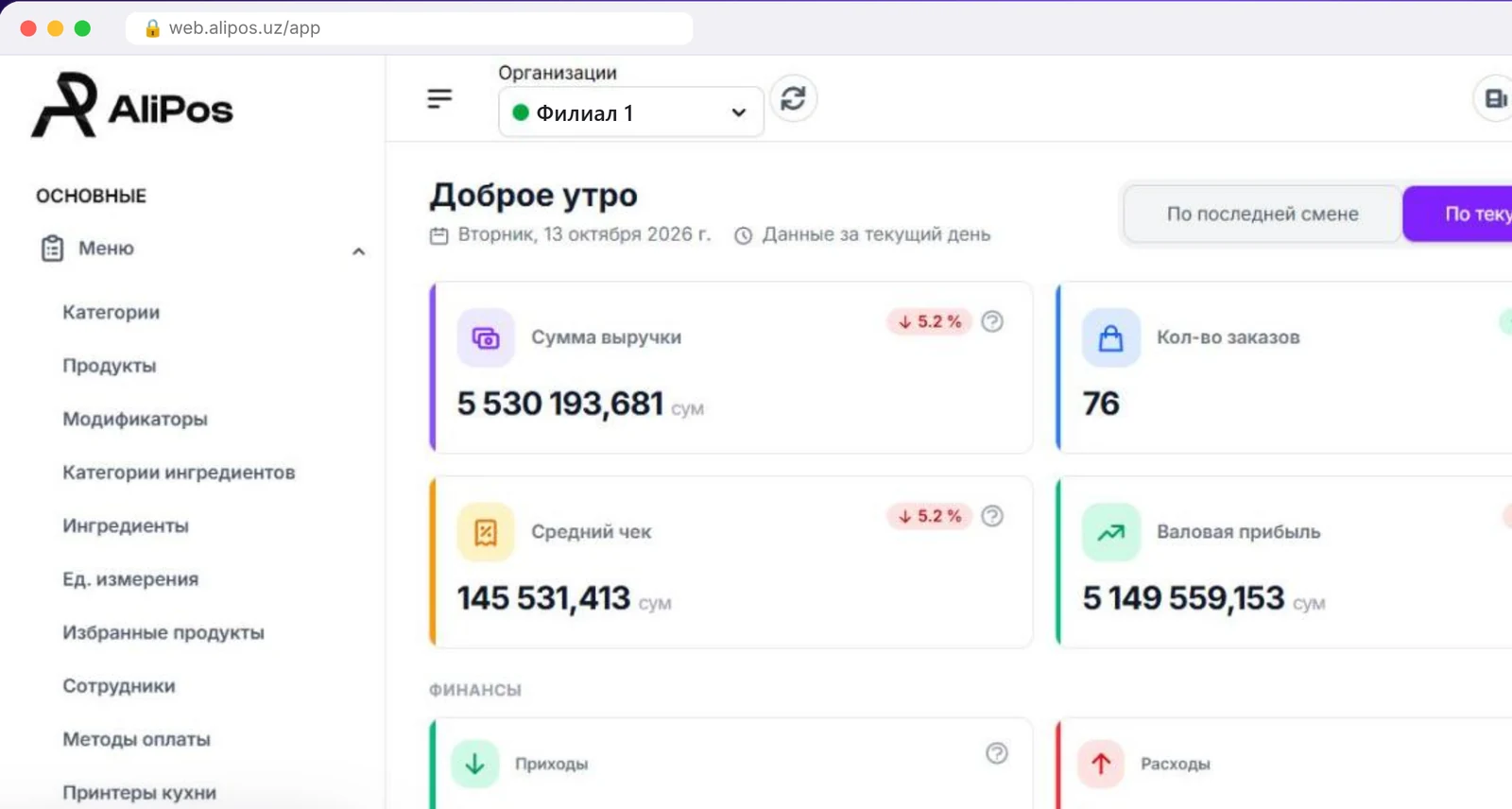The width and height of the screenshot is (1512, 809).
Task: Click the Сумма выручки money icon
Action: (486, 337)
